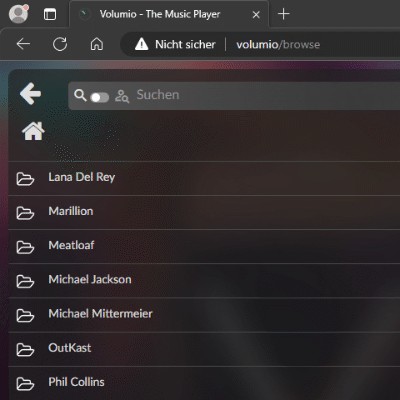Image resolution: width=400 pixels, height=400 pixels.
Task: Open the Lana Del Rey folder
Action: click(204, 178)
